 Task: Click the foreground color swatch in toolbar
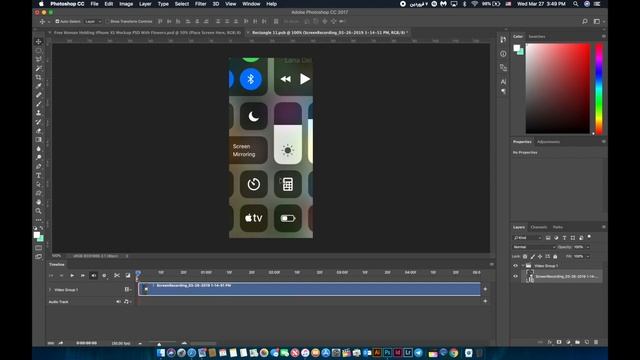pyautogui.click(x=36, y=235)
